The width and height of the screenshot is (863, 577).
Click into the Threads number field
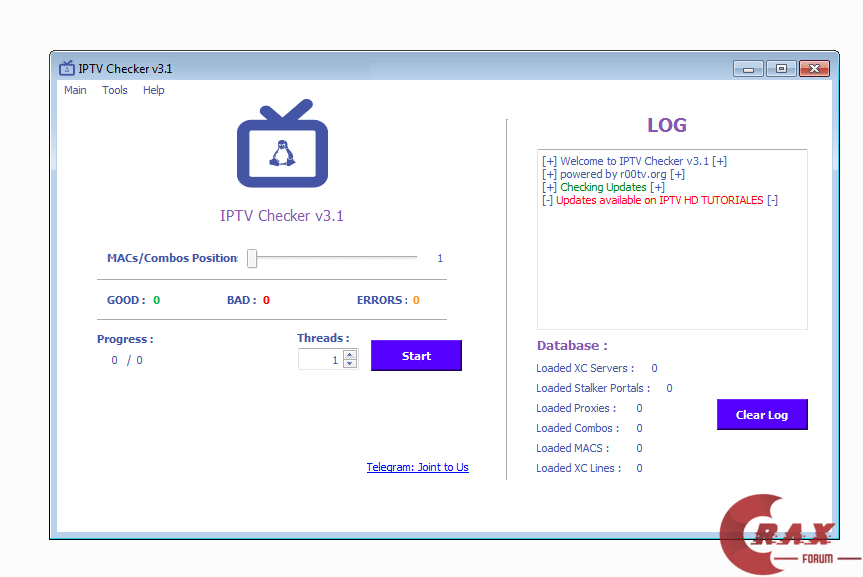click(x=321, y=360)
